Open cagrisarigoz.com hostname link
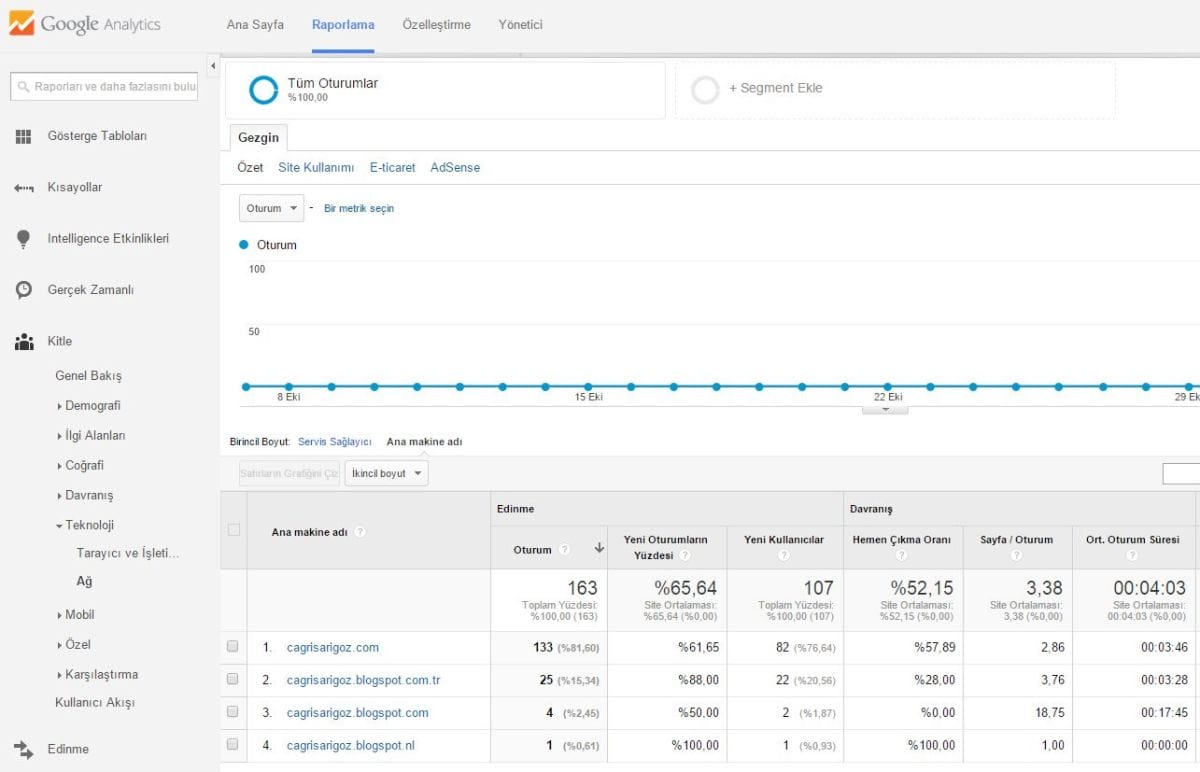Viewport: 1200px width, 772px height. pyautogui.click(x=333, y=648)
